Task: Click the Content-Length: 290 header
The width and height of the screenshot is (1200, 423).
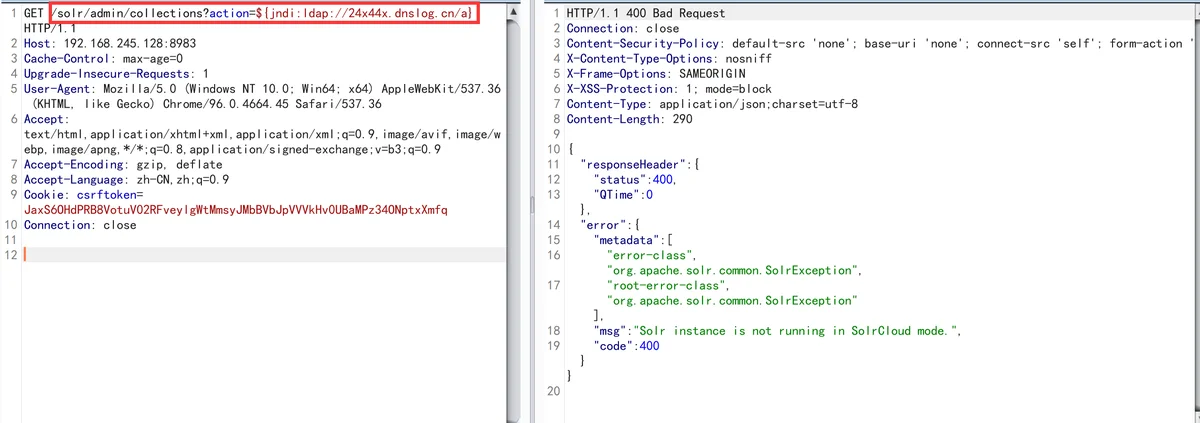Action: coord(629,119)
